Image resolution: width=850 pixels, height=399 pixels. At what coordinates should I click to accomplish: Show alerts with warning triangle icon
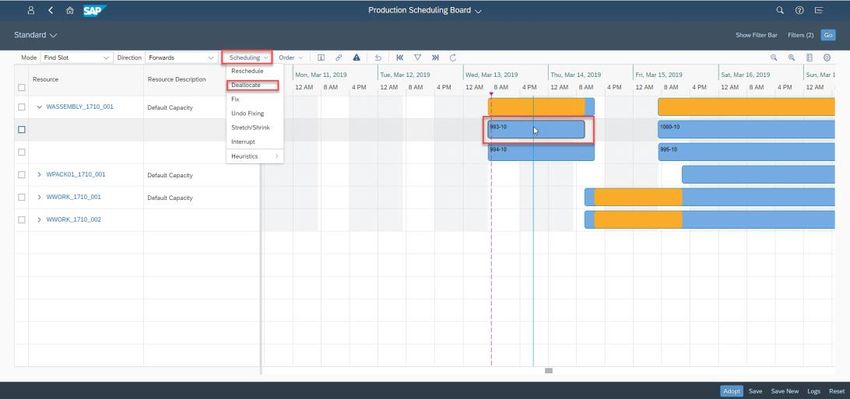[x=356, y=57]
